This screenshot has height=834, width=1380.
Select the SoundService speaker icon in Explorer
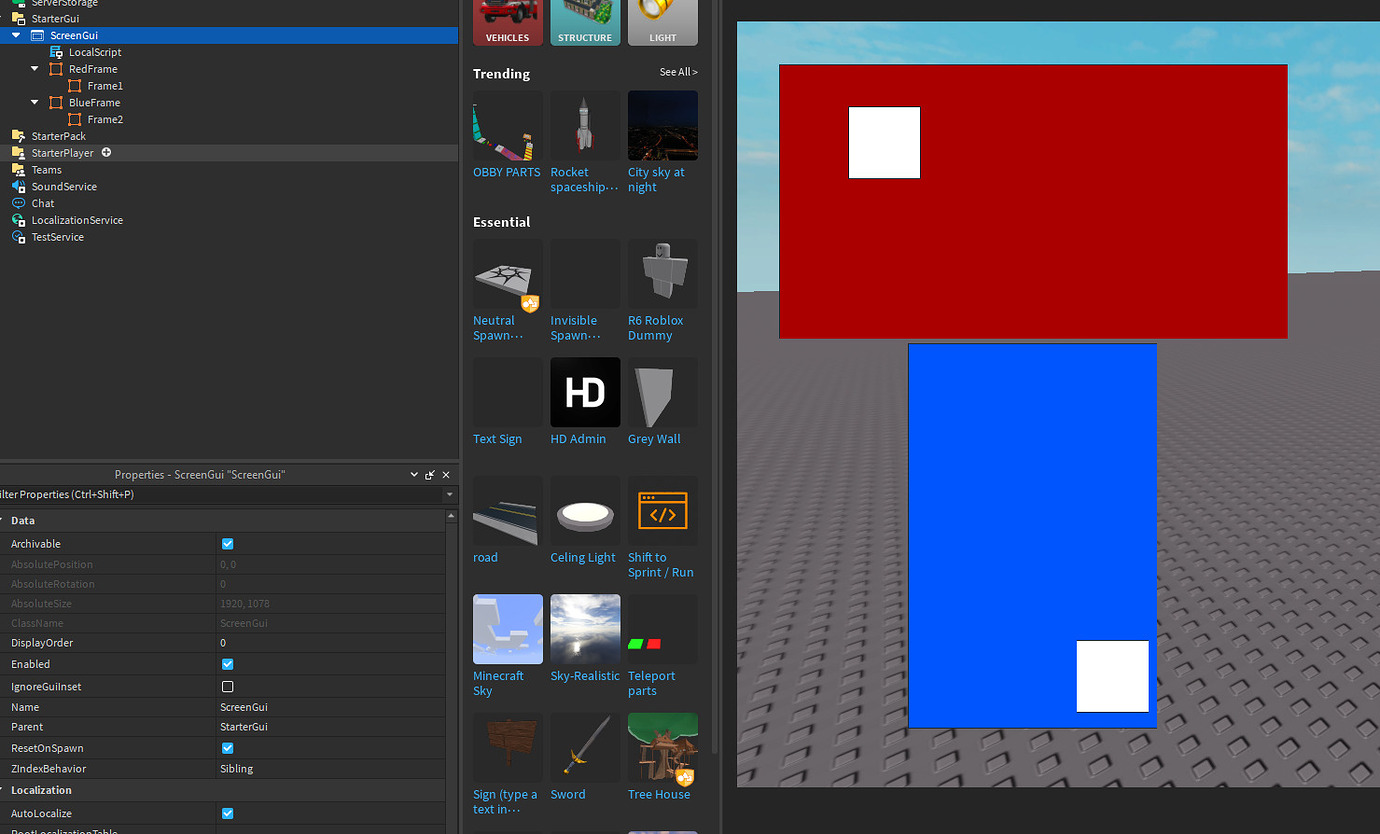(x=17, y=186)
